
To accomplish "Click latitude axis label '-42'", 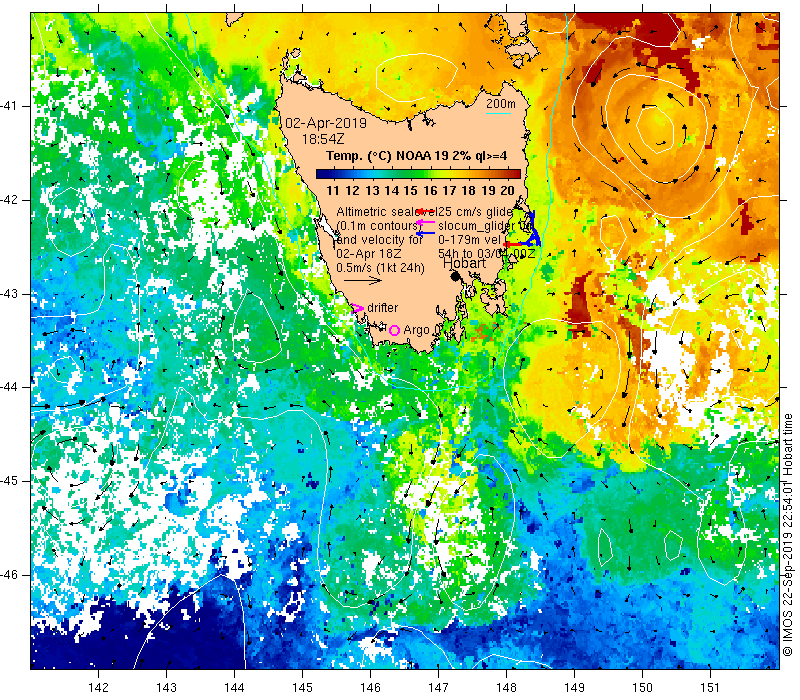I will (8, 200).
